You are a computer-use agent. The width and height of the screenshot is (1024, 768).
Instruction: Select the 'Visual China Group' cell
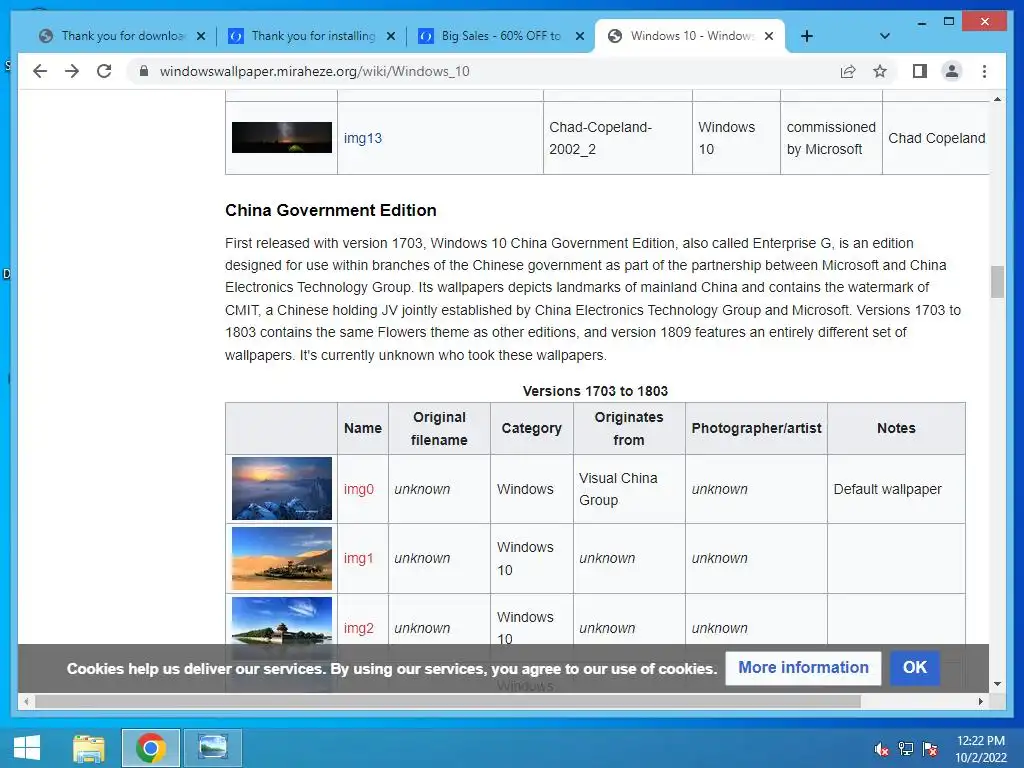[x=629, y=489]
